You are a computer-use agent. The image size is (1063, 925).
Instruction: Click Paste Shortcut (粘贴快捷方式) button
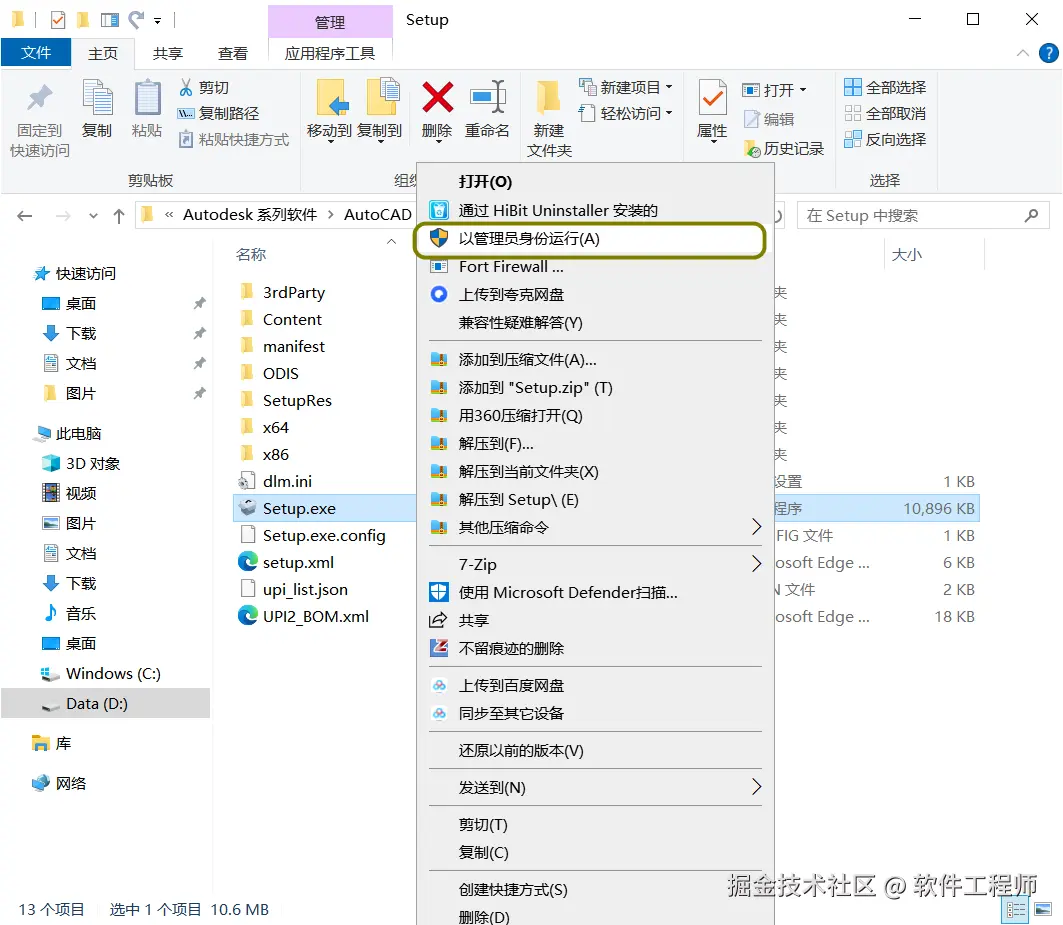click(234, 140)
